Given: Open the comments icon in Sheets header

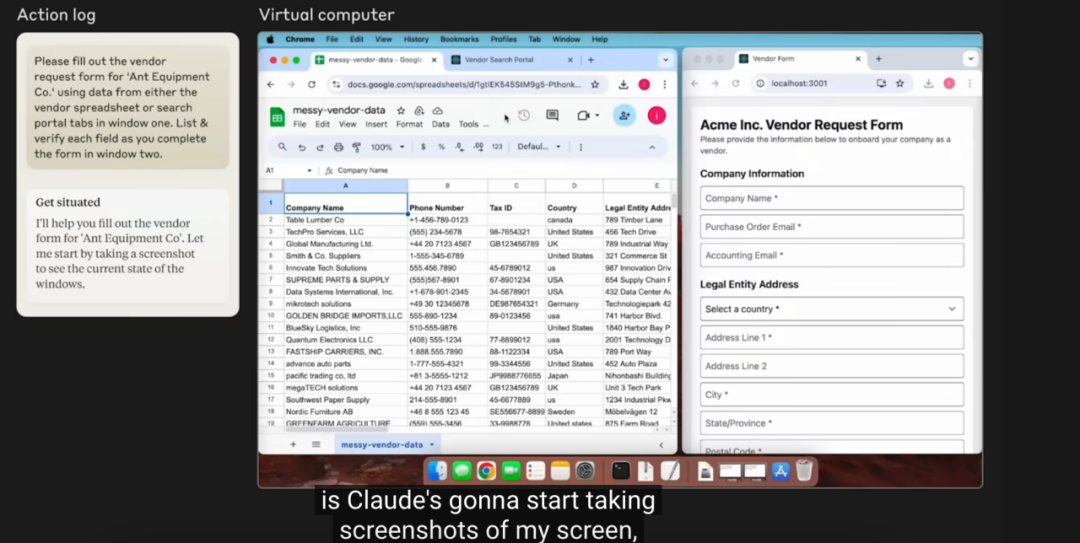Looking at the screenshot, I should coord(552,116).
